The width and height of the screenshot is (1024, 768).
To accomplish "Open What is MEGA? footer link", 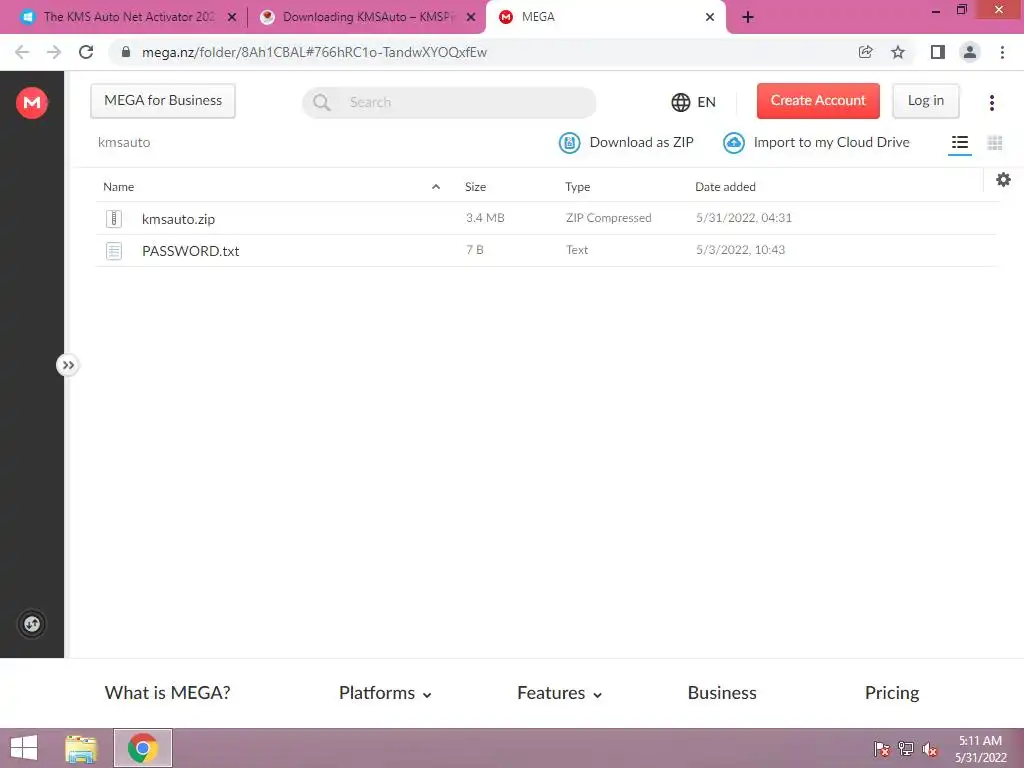I will tap(167, 693).
